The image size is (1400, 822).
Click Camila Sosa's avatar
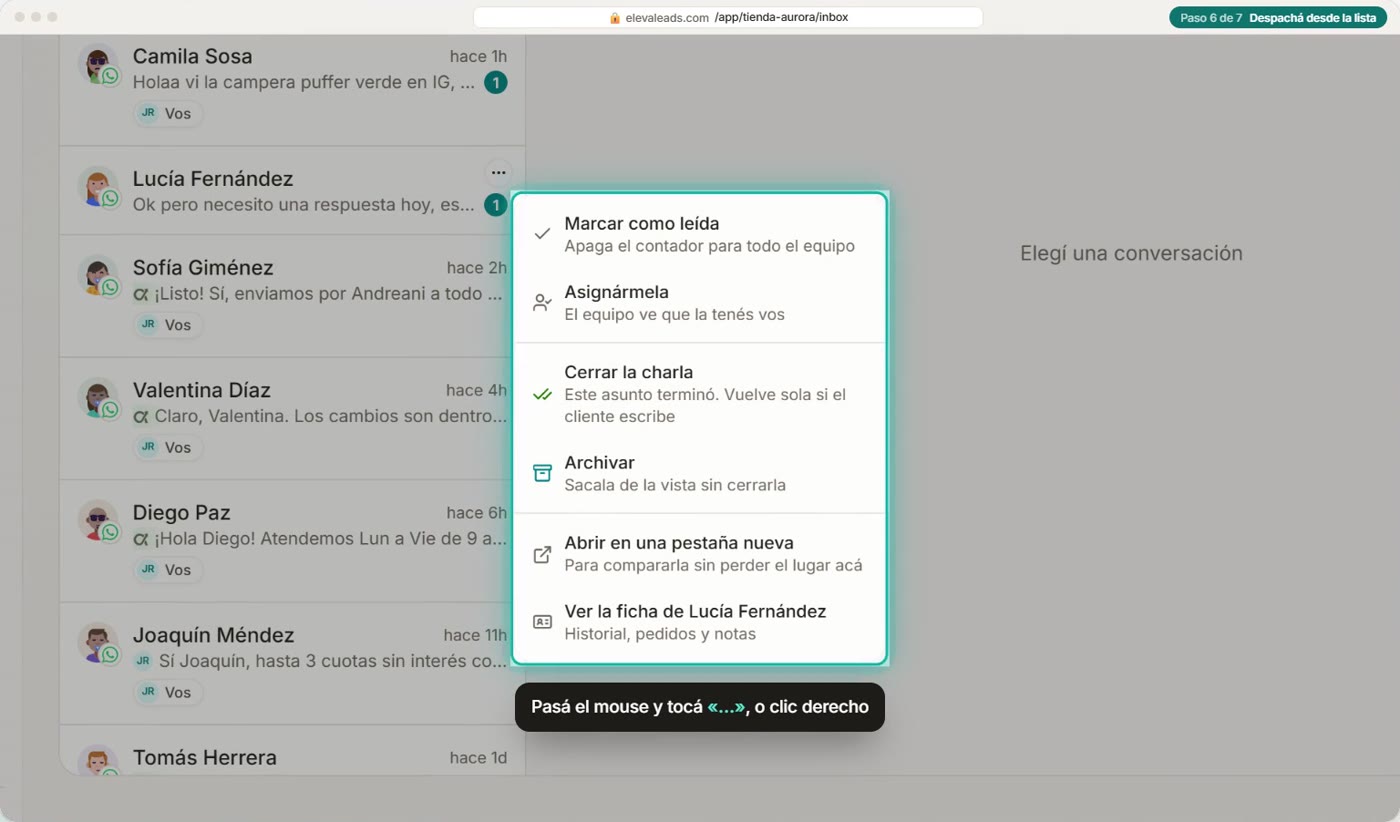tap(97, 63)
